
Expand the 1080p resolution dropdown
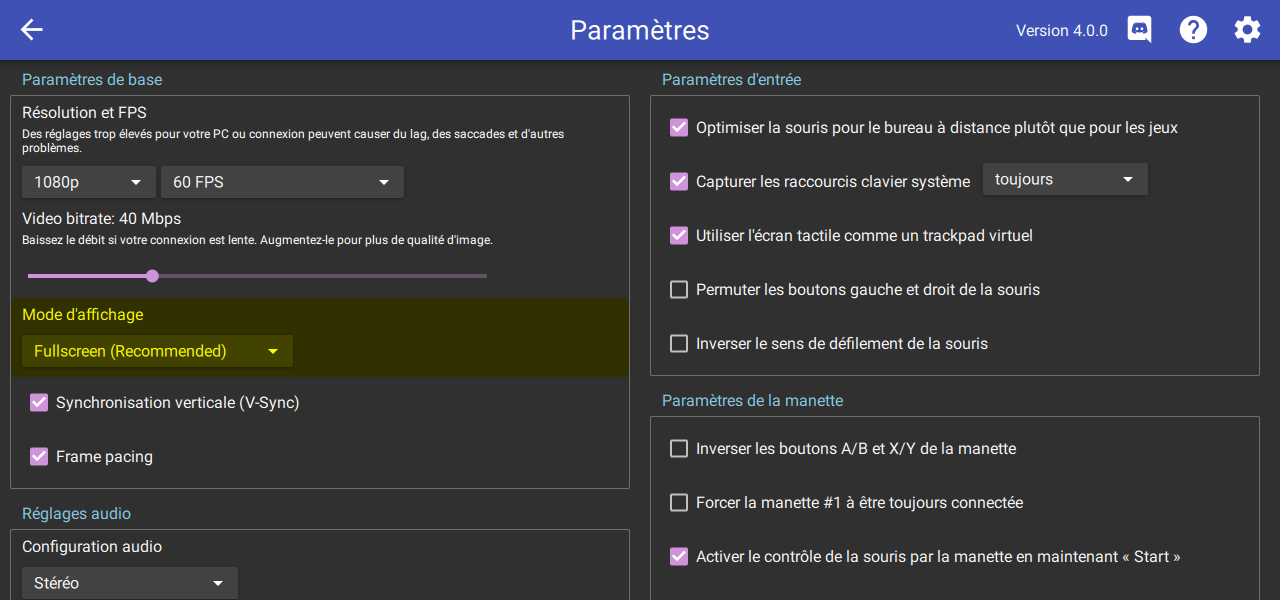click(x=89, y=182)
